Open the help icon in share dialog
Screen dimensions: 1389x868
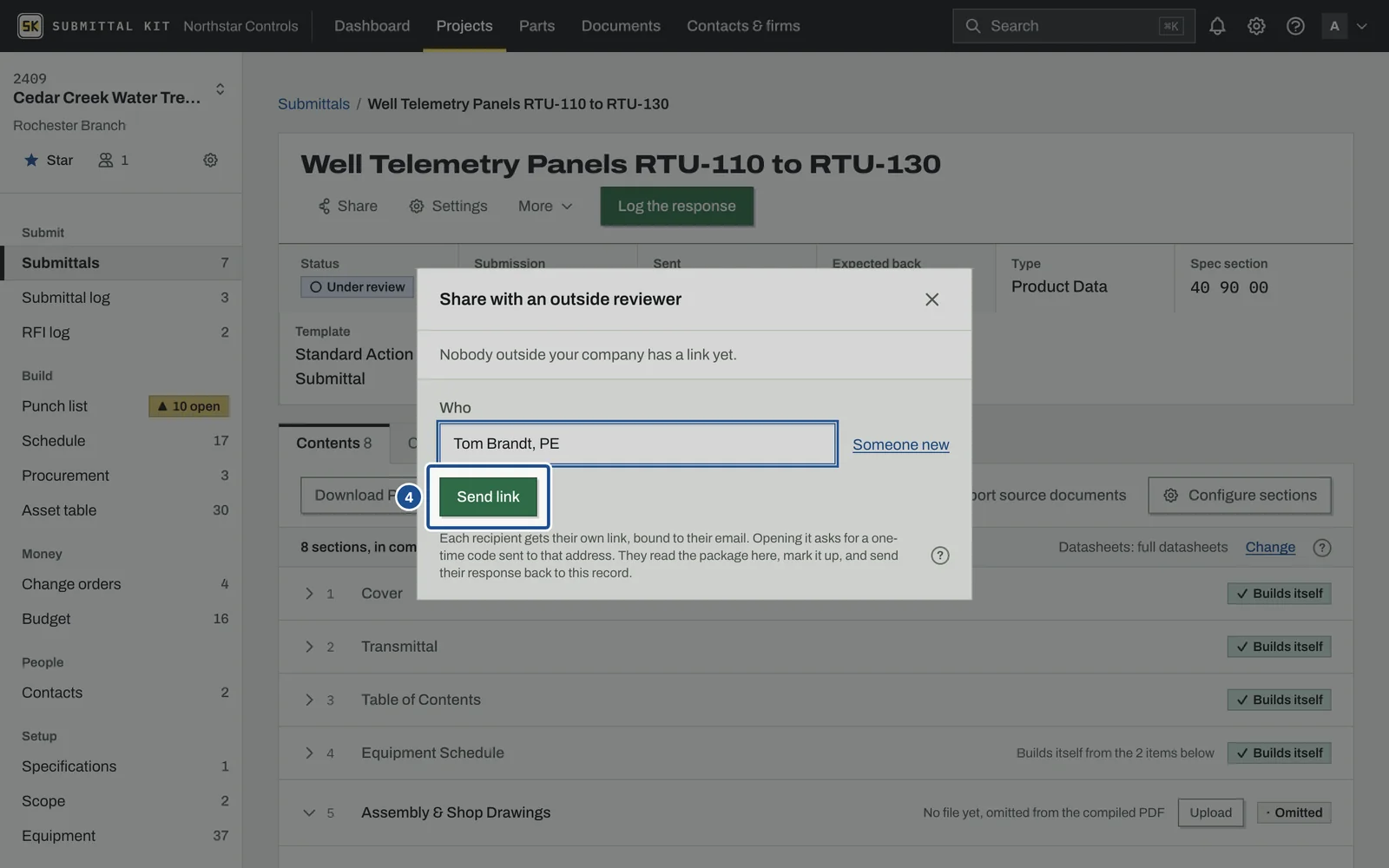(x=939, y=556)
